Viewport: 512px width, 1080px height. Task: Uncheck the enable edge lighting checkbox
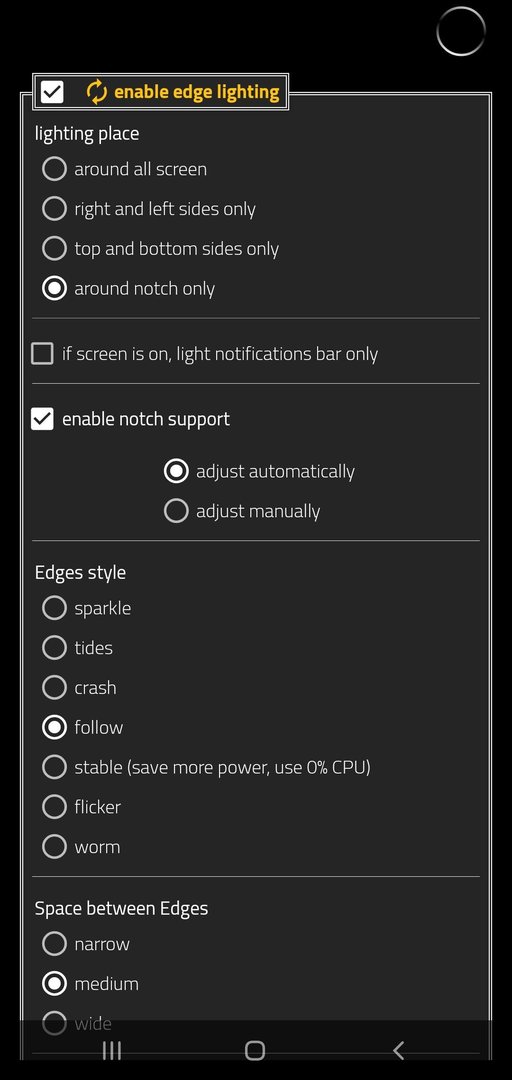coord(52,92)
